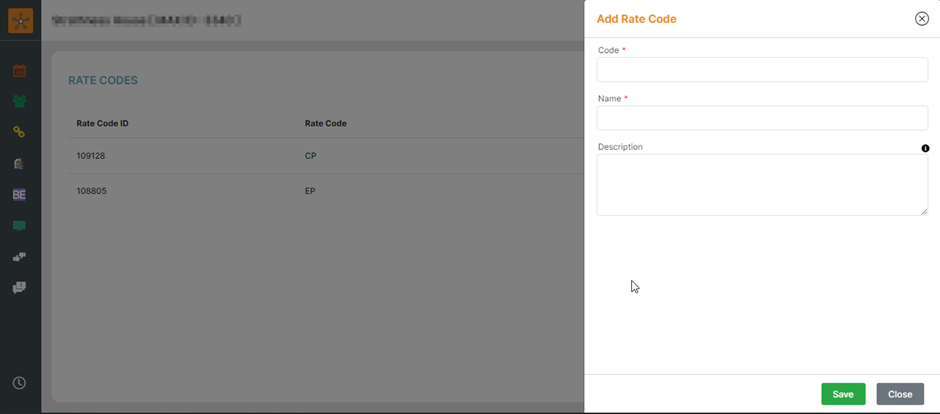Click the orange app logo in sidebar
This screenshot has width=940, height=414.
[x=20, y=20]
